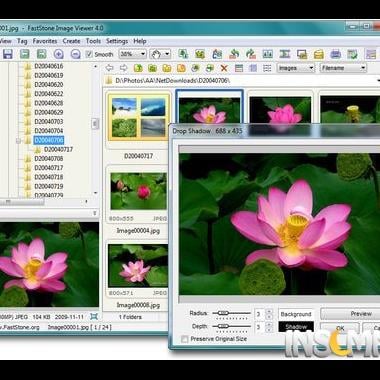Screen dimensions: 380x380
Task: Click the Zoom In magnifier icon
Action: [59, 54]
